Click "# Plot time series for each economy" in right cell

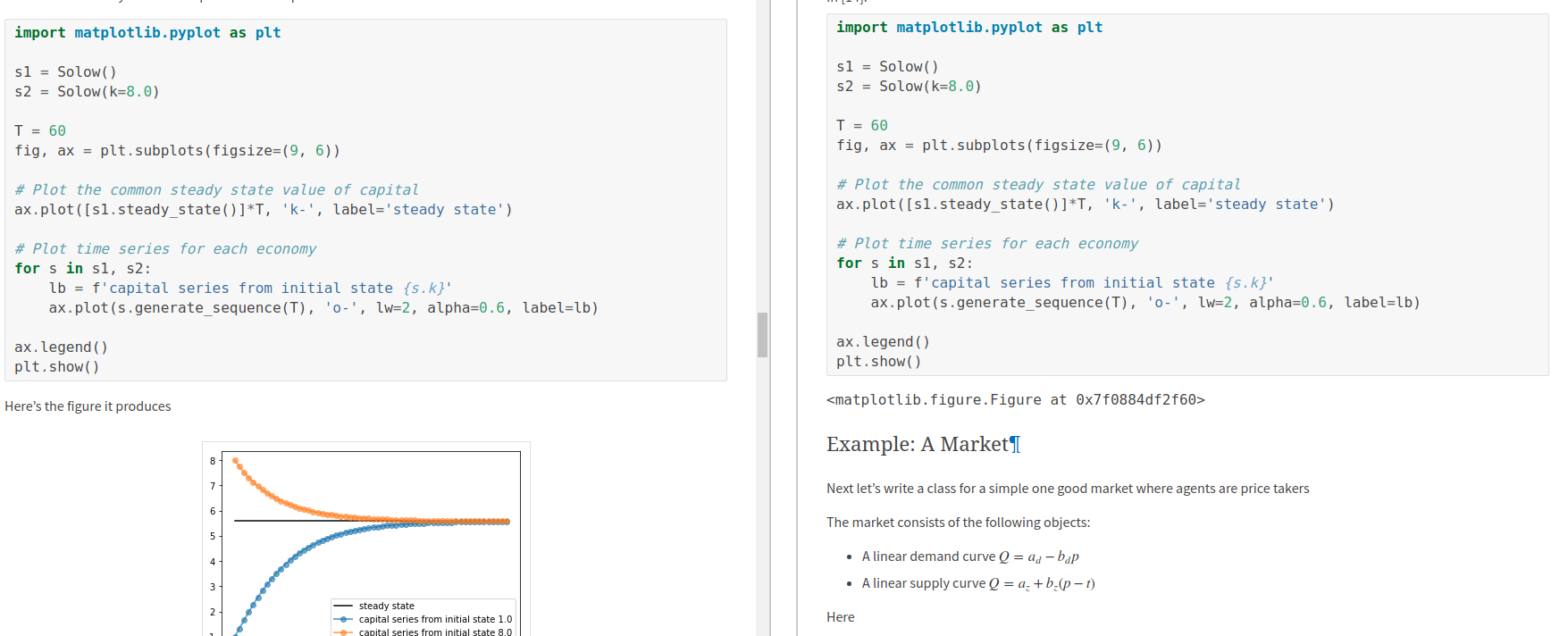point(987,244)
